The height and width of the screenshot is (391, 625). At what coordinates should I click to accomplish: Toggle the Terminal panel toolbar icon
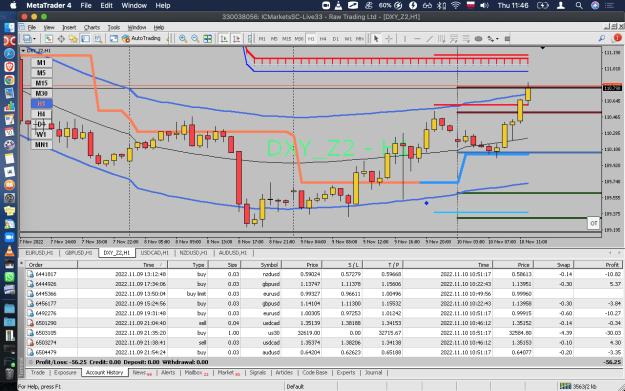pyautogui.click(x=85, y=39)
